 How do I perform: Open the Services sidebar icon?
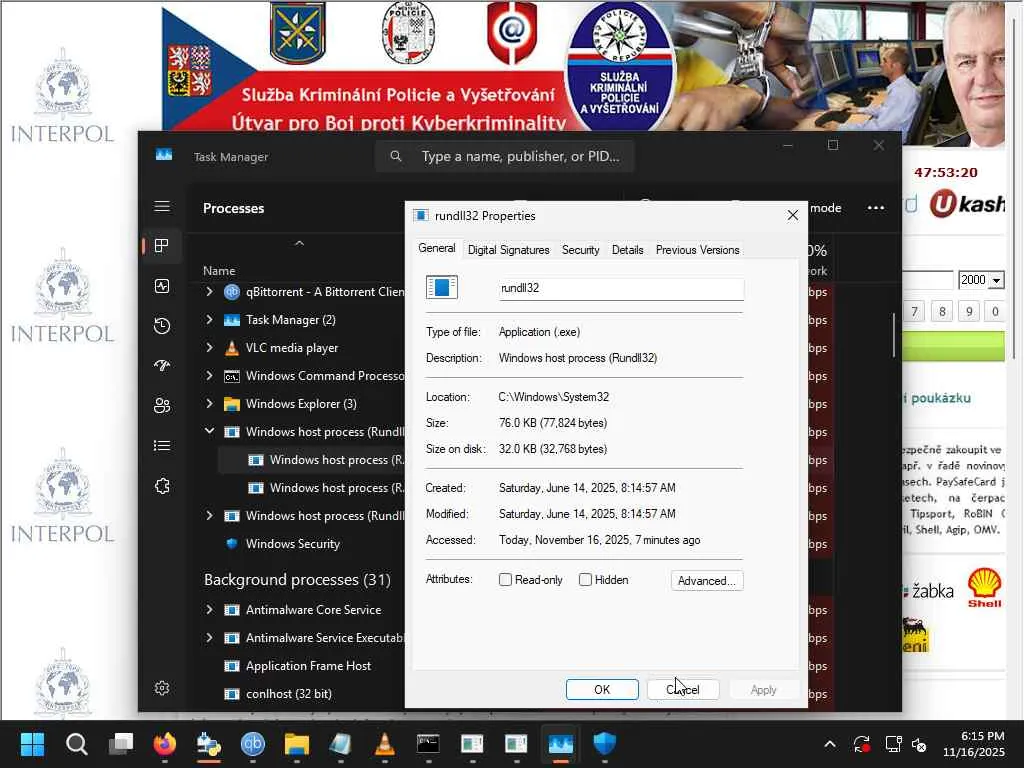pyautogui.click(x=162, y=486)
